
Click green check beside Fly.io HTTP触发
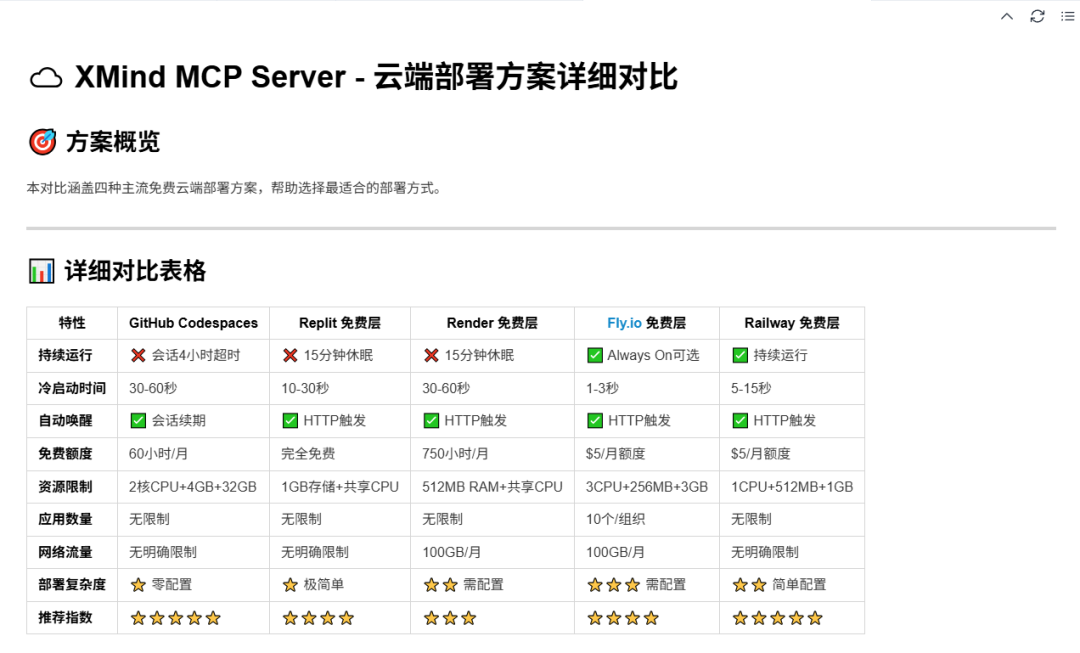pos(595,421)
